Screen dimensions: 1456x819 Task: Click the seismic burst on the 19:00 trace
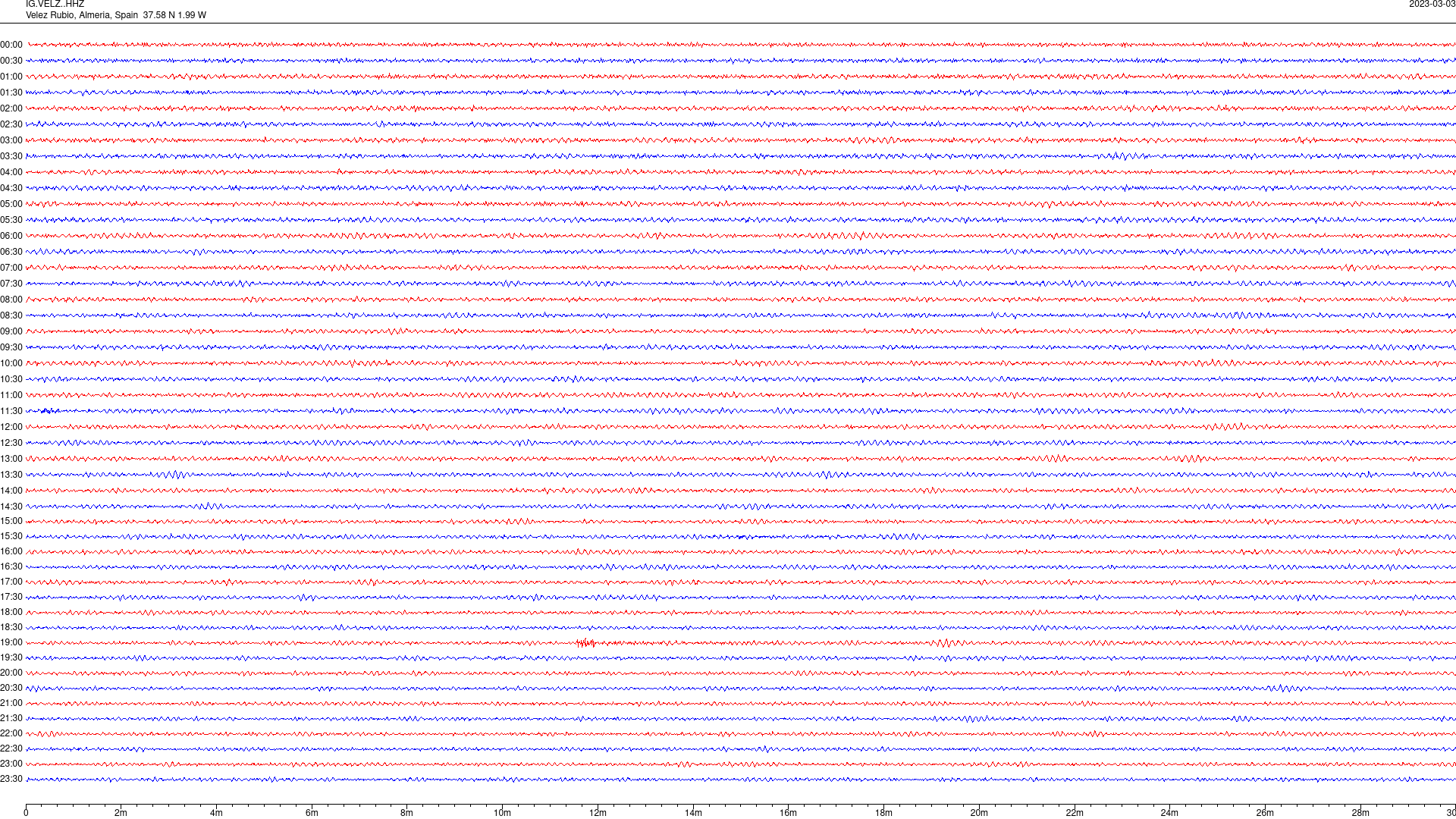(585, 643)
